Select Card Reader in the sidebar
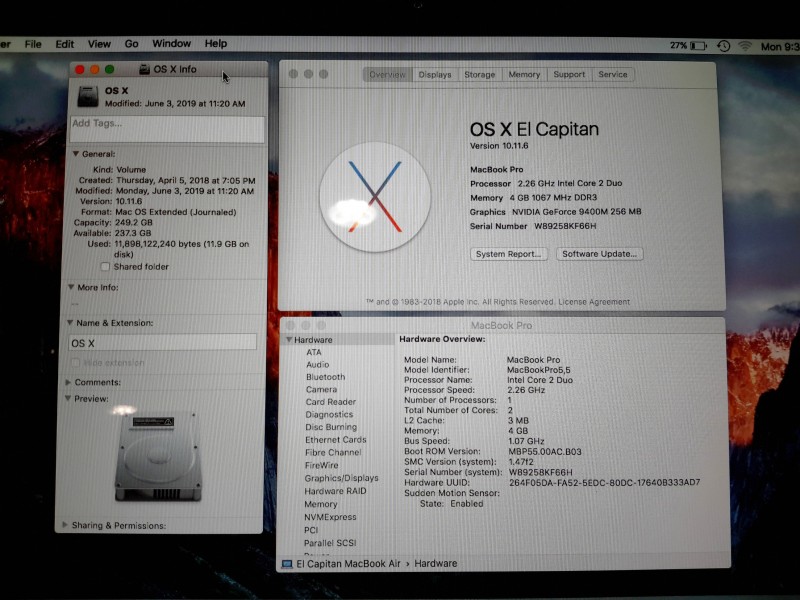Image resolution: width=800 pixels, height=600 pixels. click(331, 402)
